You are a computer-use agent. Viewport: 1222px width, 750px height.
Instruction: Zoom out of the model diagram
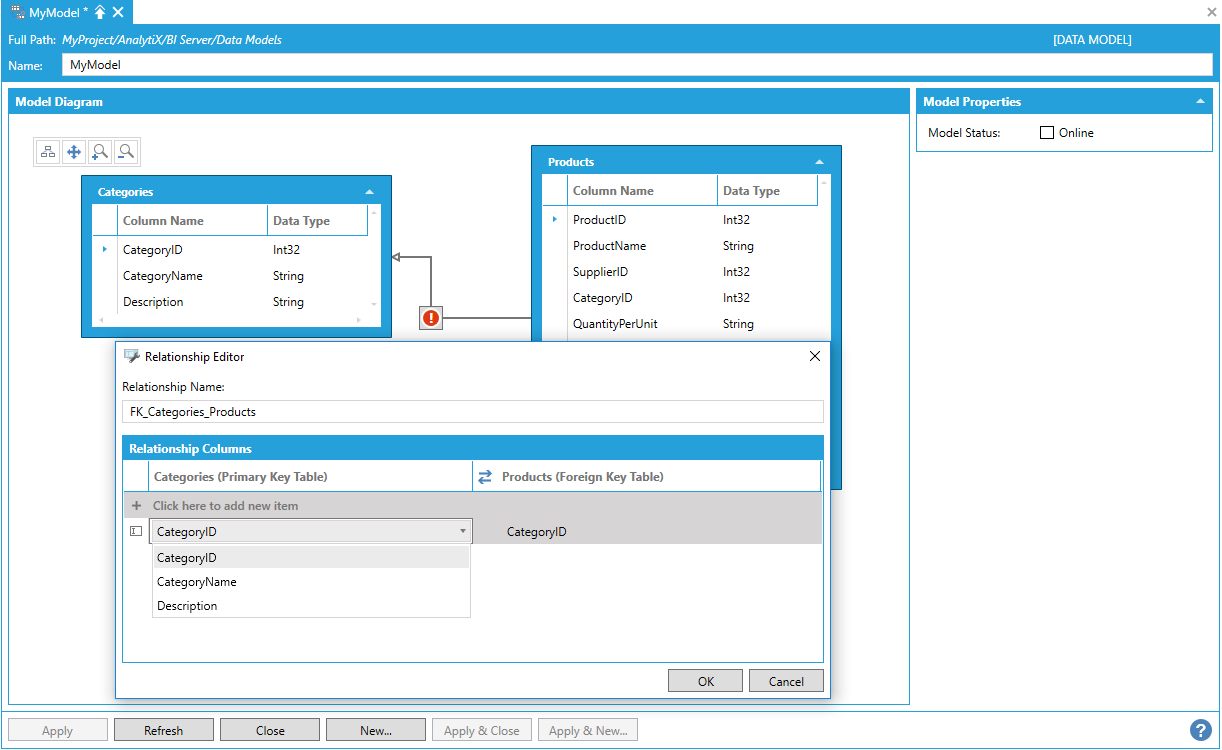126,152
